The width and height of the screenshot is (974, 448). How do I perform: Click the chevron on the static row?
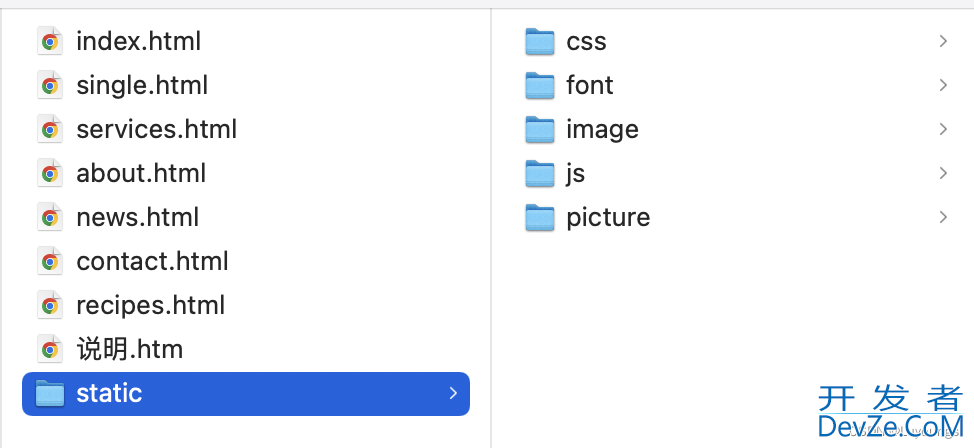pyautogui.click(x=453, y=393)
